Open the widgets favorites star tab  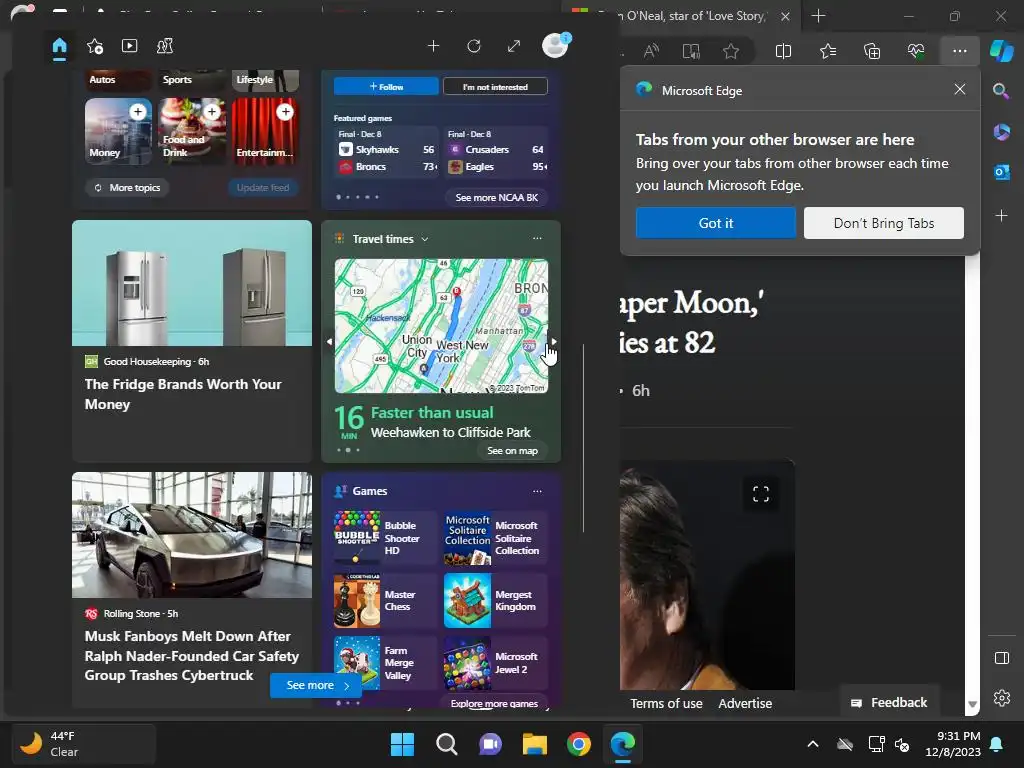click(95, 46)
